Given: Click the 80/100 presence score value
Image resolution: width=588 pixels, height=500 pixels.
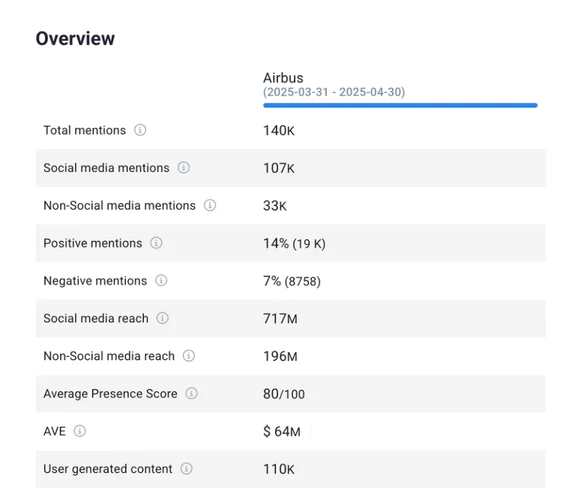Looking at the screenshot, I should coord(284,394).
